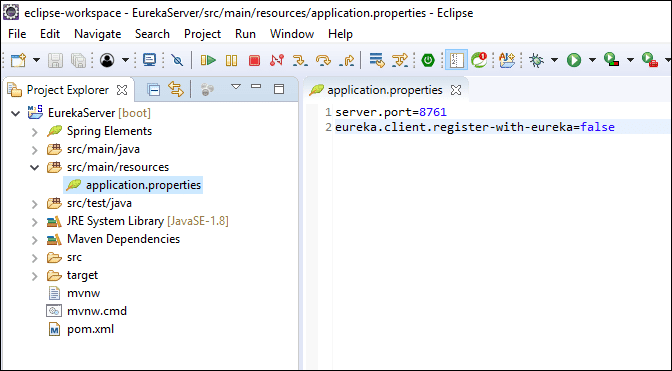The height and width of the screenshot is (371, 672).
Task: Click the Step Return icon
Action: pyautogui.click(x=346, y=60)
